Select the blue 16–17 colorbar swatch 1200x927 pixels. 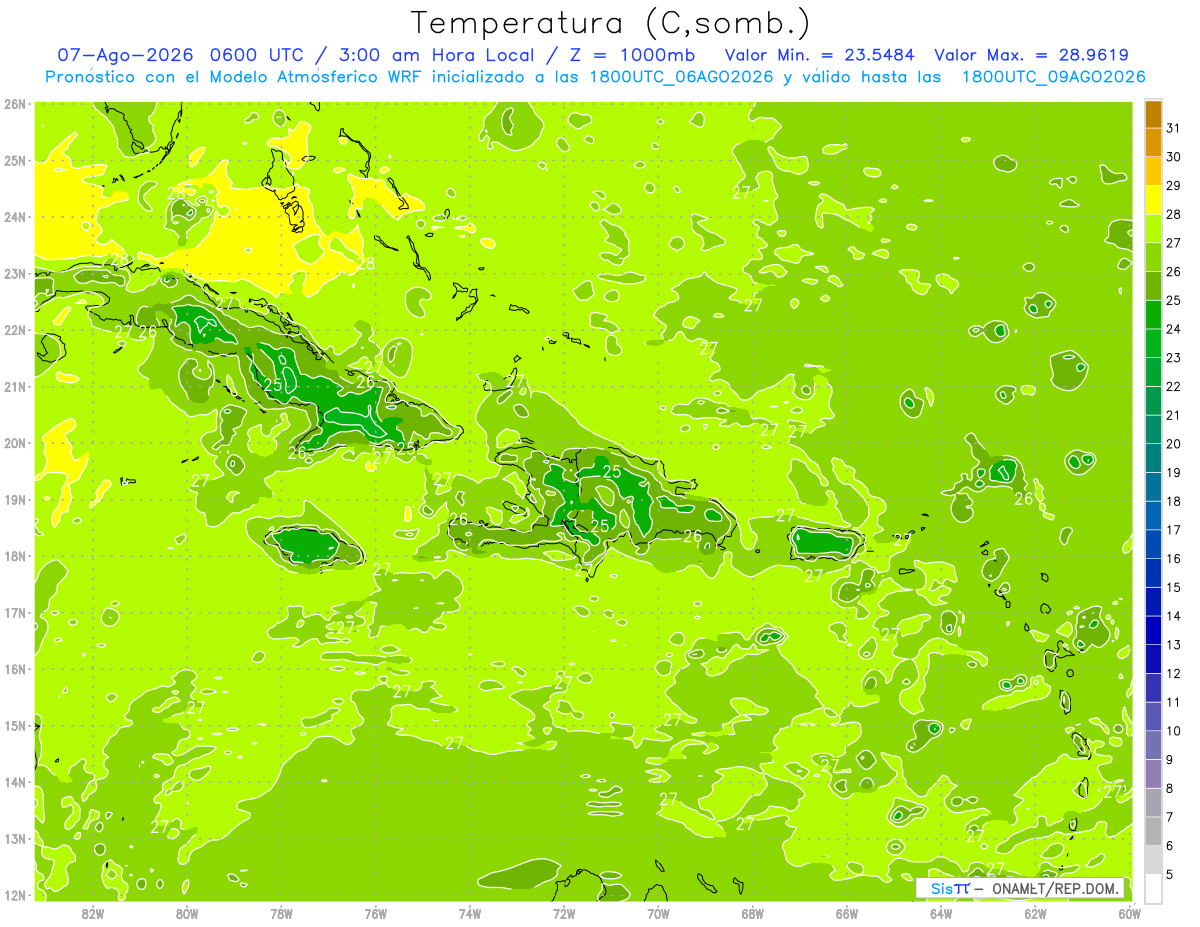point(1153,545)
